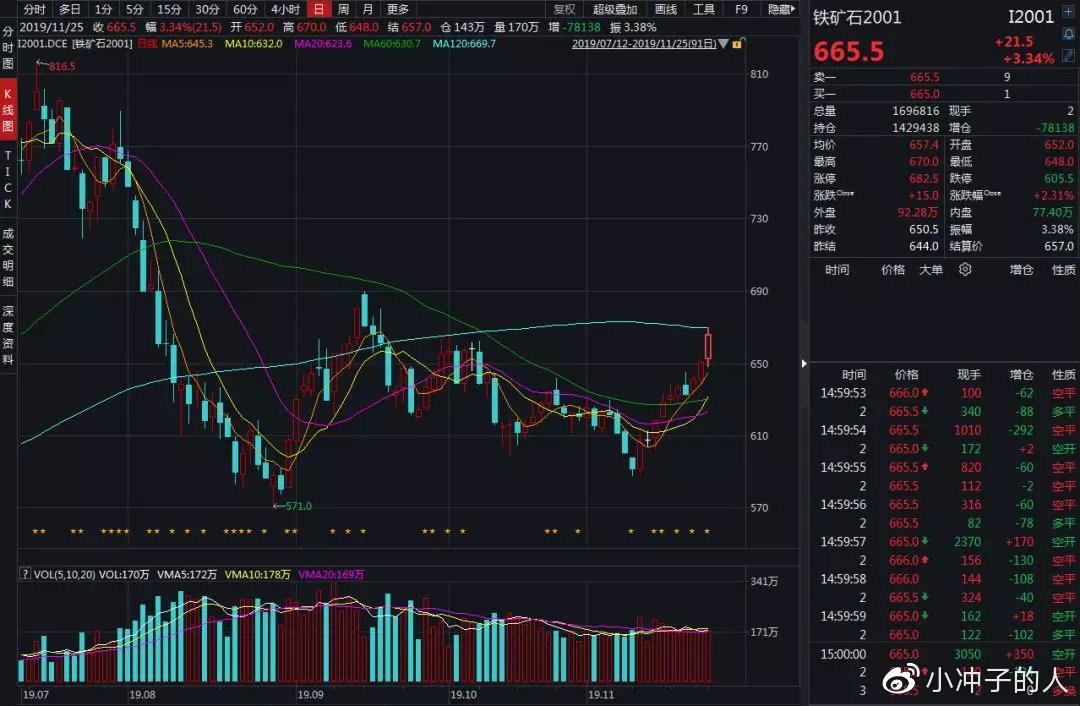Viewport: 1080px width, 706px height.
Task: Collapse right panel with side arrow
Action: (803, 364)
